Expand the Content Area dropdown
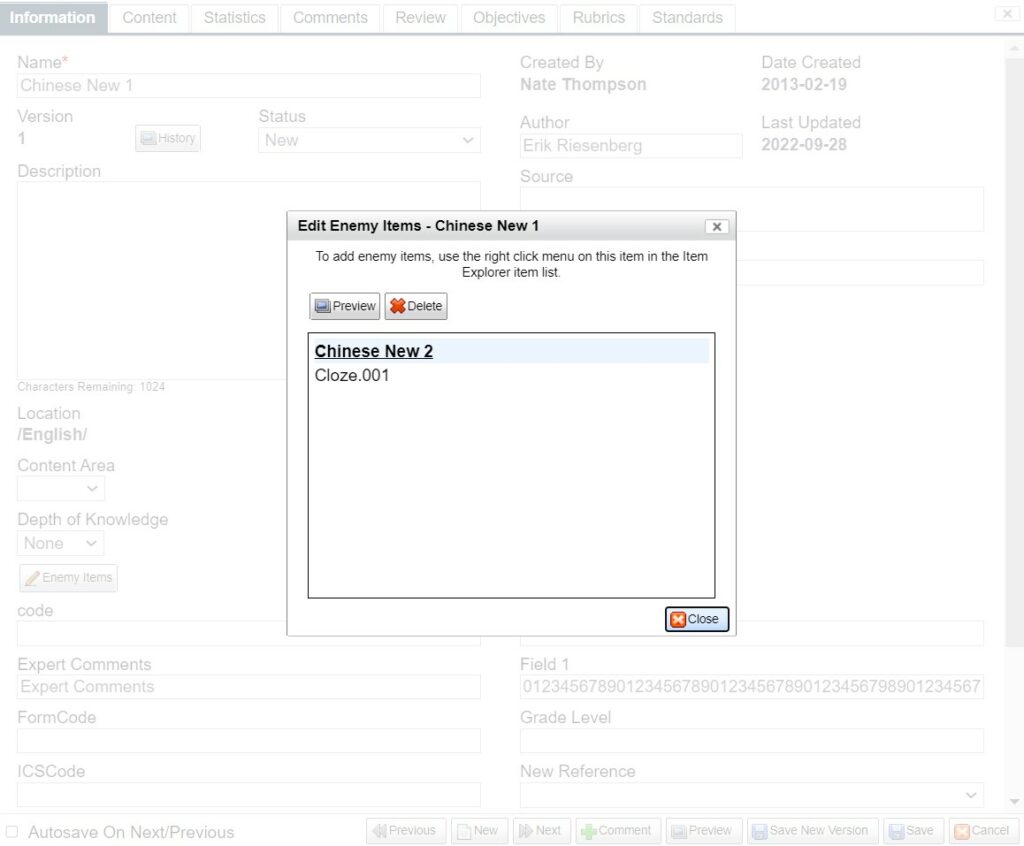Screen dimensions: 1024x846 (x=61, y=489)
